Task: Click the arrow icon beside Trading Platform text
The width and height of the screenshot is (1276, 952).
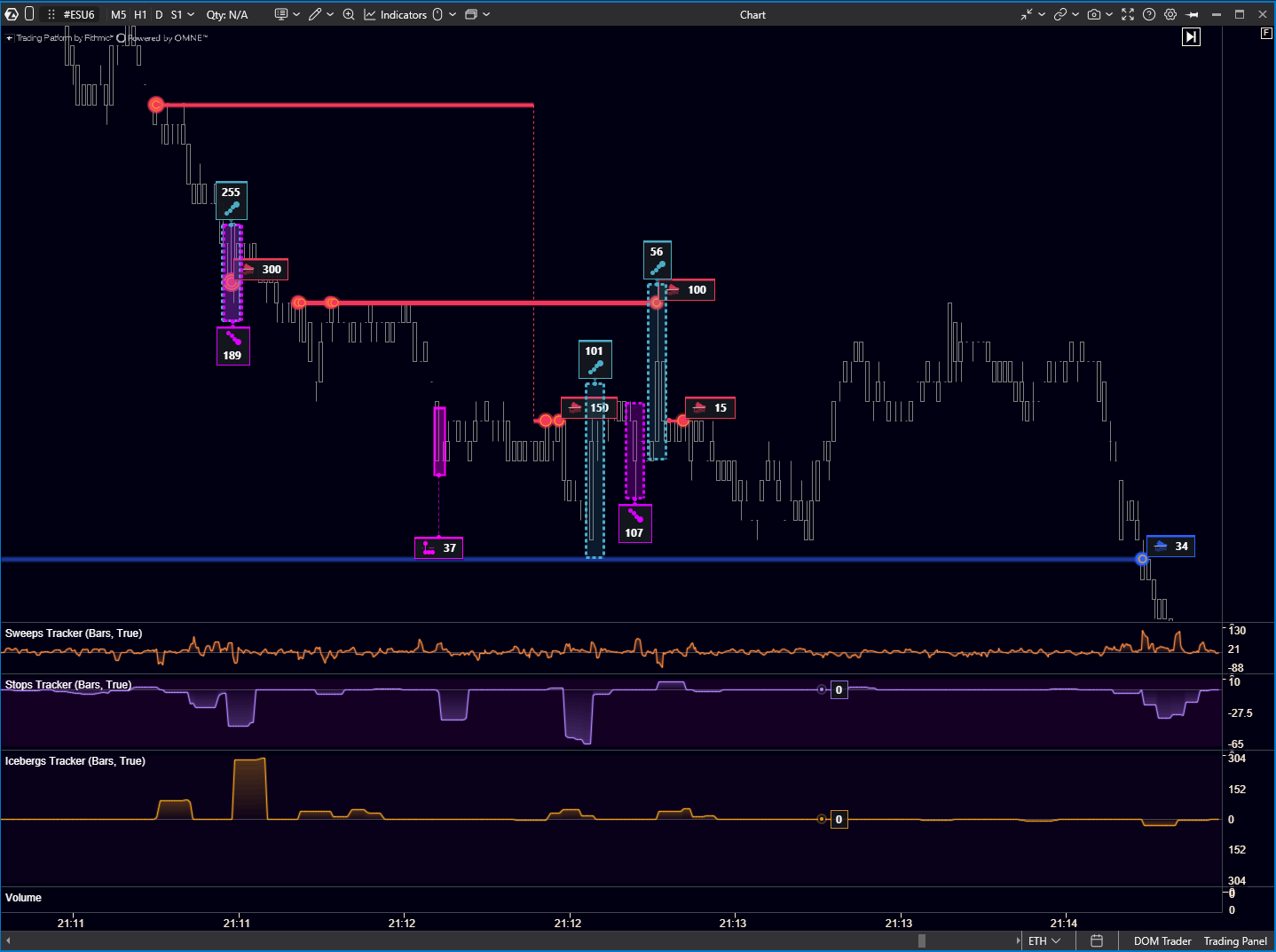Action: tap(9, 38)
